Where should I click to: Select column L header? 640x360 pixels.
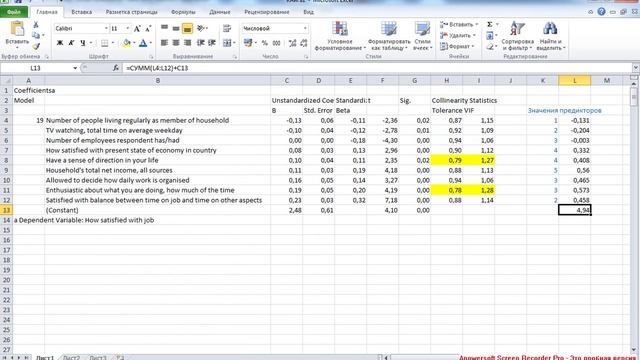(x=574, y=80)
